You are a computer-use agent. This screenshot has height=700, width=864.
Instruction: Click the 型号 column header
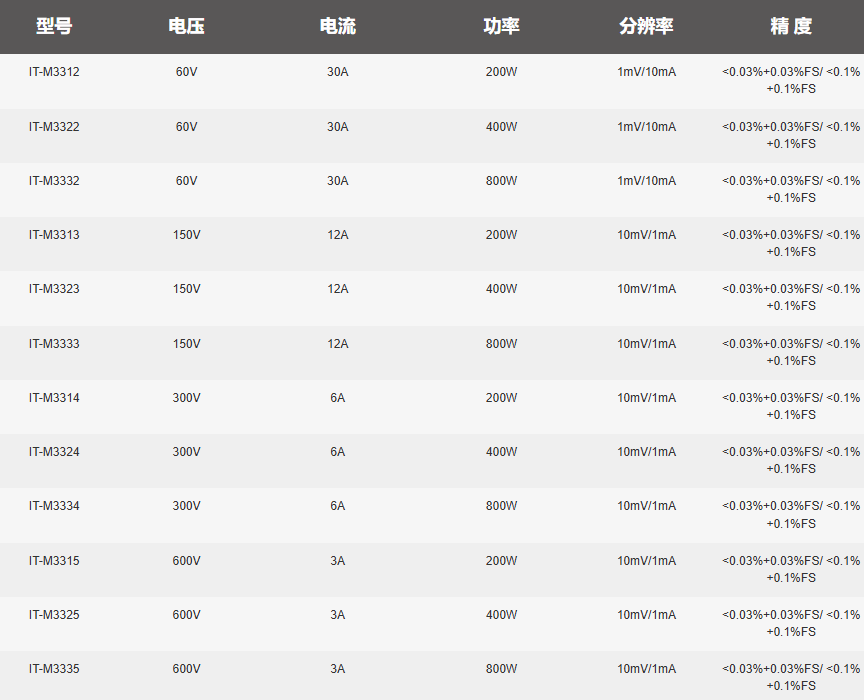(54, 26)
